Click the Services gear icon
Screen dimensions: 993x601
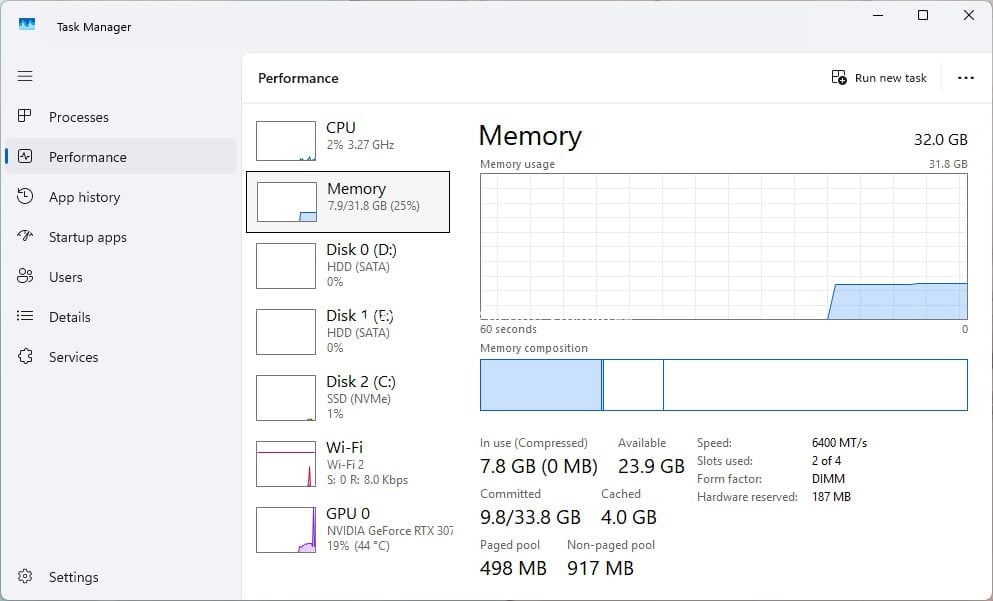[26, 357]
